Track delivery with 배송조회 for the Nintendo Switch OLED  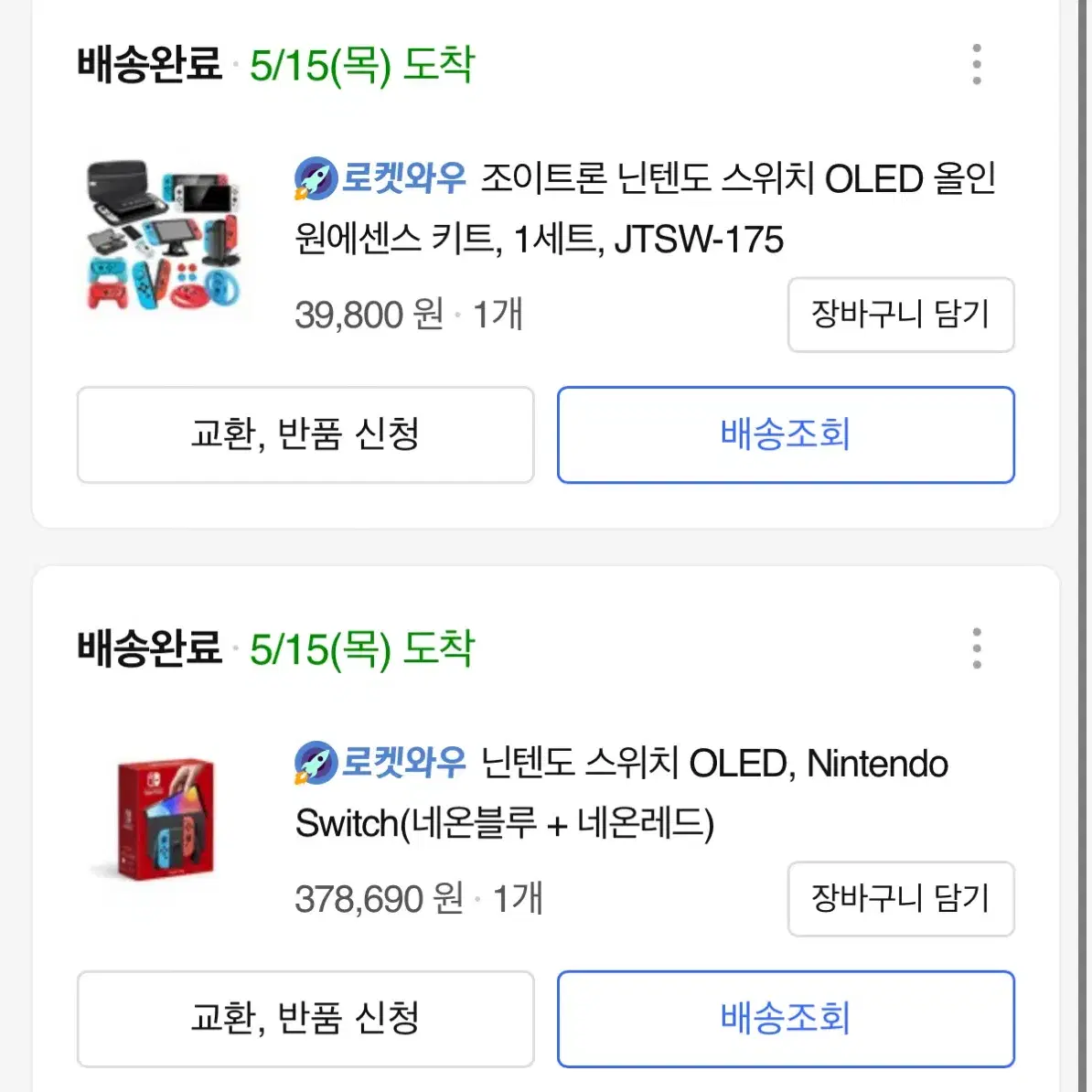pos(786,1018)
